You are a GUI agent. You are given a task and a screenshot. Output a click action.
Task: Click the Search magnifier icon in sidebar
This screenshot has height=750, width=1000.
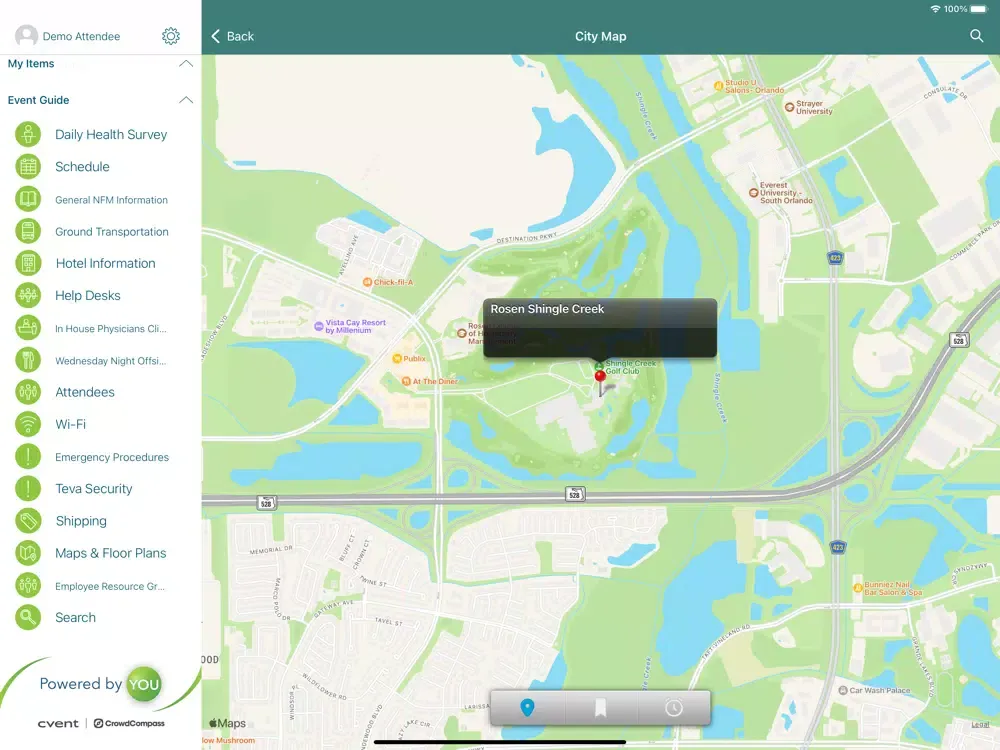coord(28,617)
